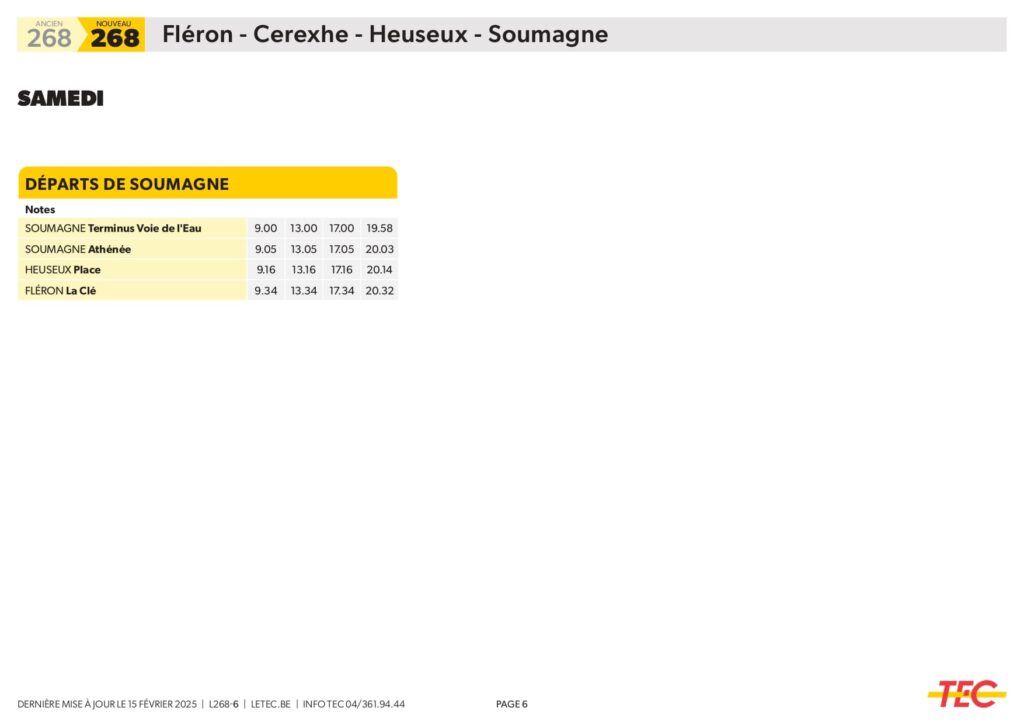
Task: Click the SAMEDI heading
Action: point(60,99)
